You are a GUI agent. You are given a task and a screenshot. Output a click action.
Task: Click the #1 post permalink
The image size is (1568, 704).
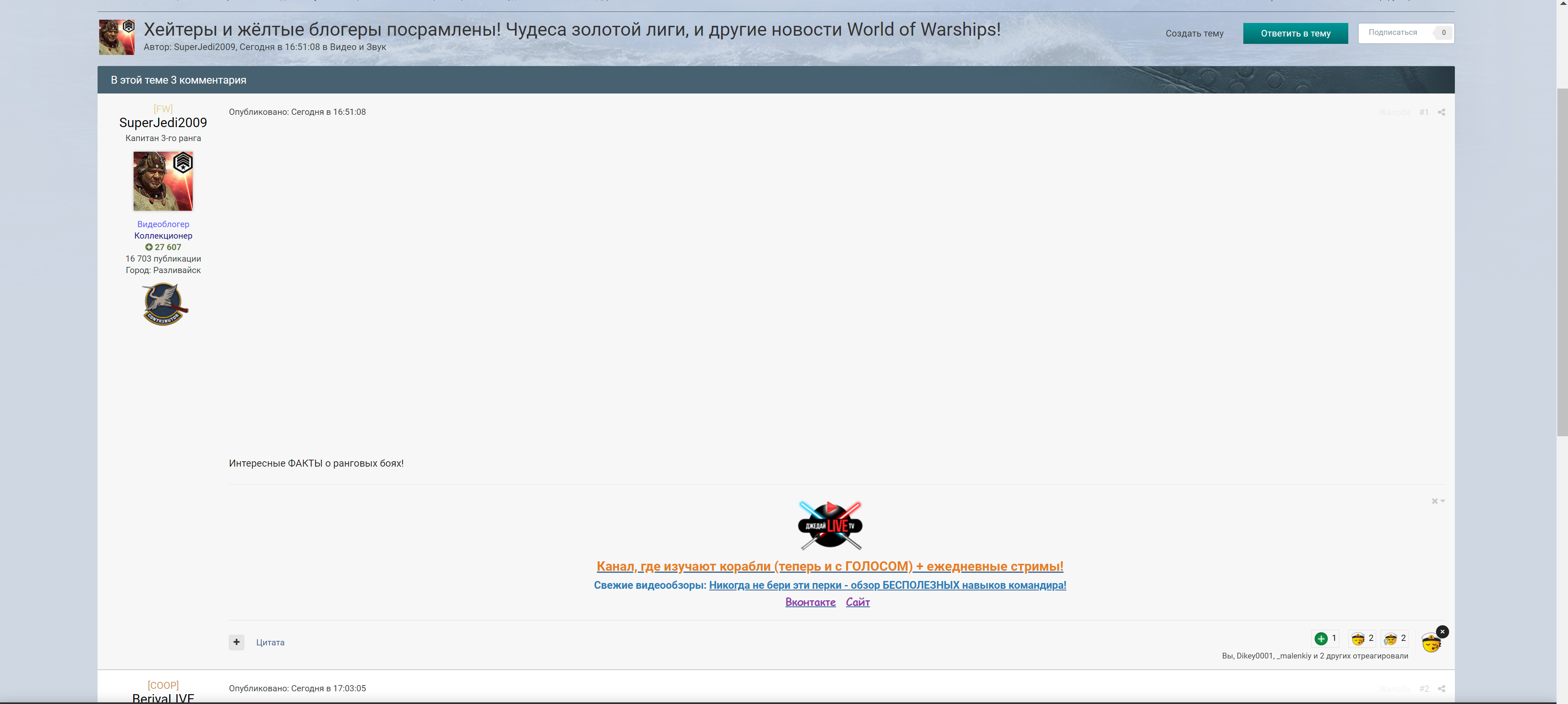point(1424,112)
